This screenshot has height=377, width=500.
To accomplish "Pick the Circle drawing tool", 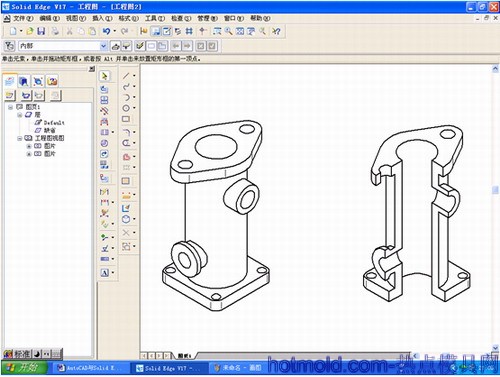I will [x=126, y=108].
